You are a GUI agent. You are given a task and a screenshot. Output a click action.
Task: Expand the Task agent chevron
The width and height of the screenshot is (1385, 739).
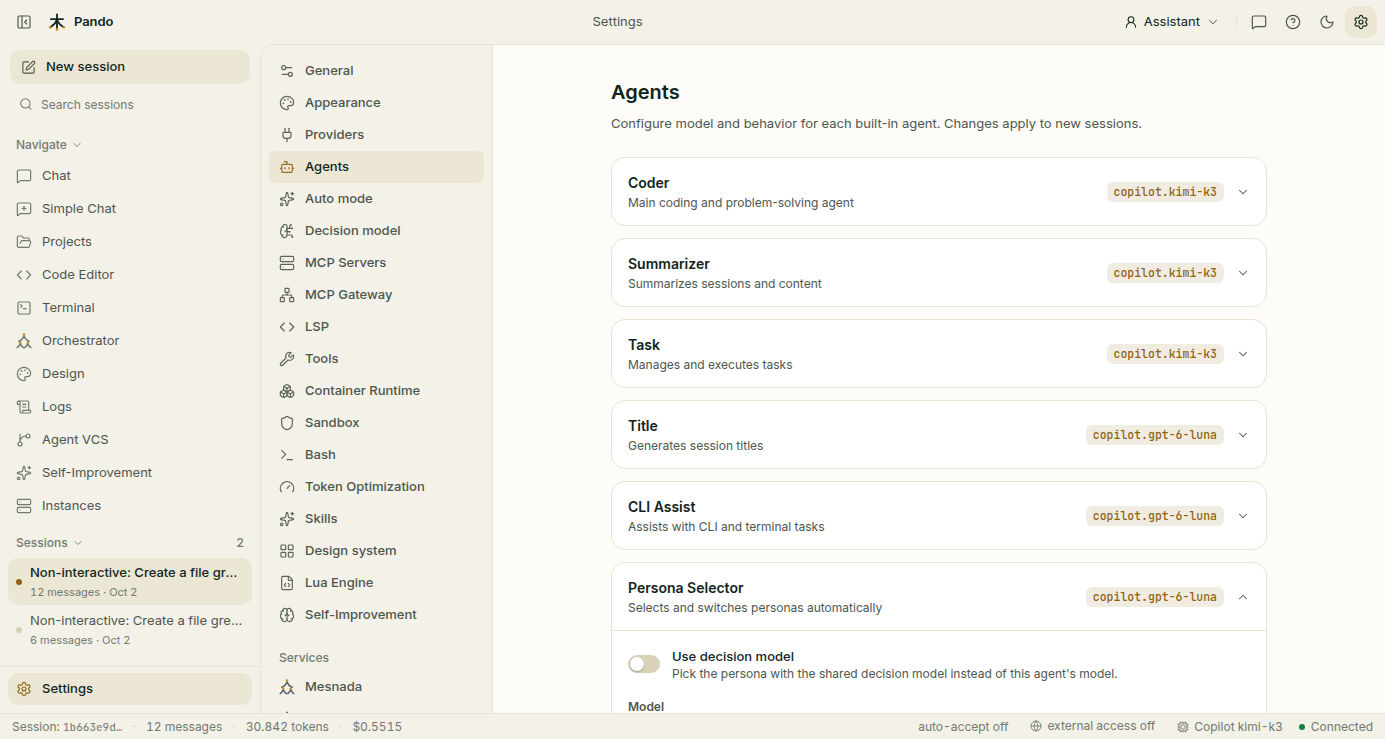coord(1243,354)
